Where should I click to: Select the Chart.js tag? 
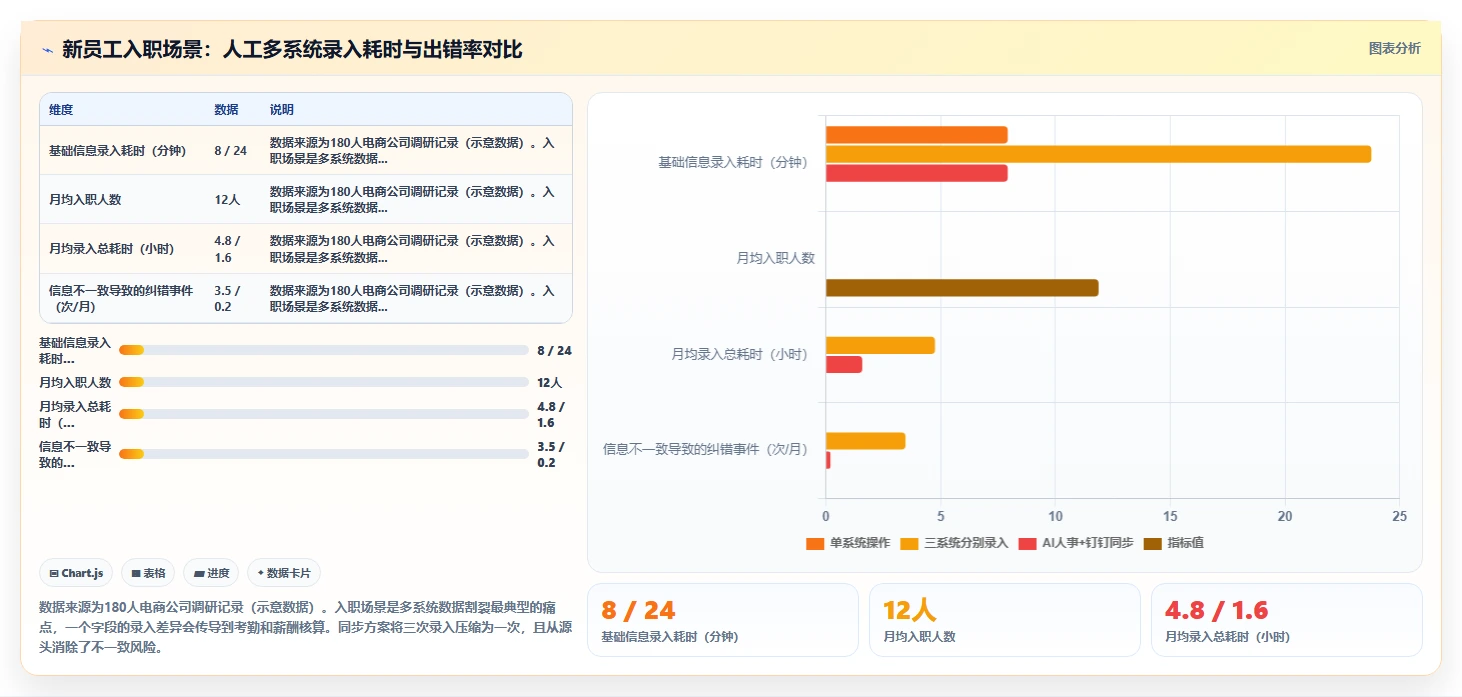77,573
